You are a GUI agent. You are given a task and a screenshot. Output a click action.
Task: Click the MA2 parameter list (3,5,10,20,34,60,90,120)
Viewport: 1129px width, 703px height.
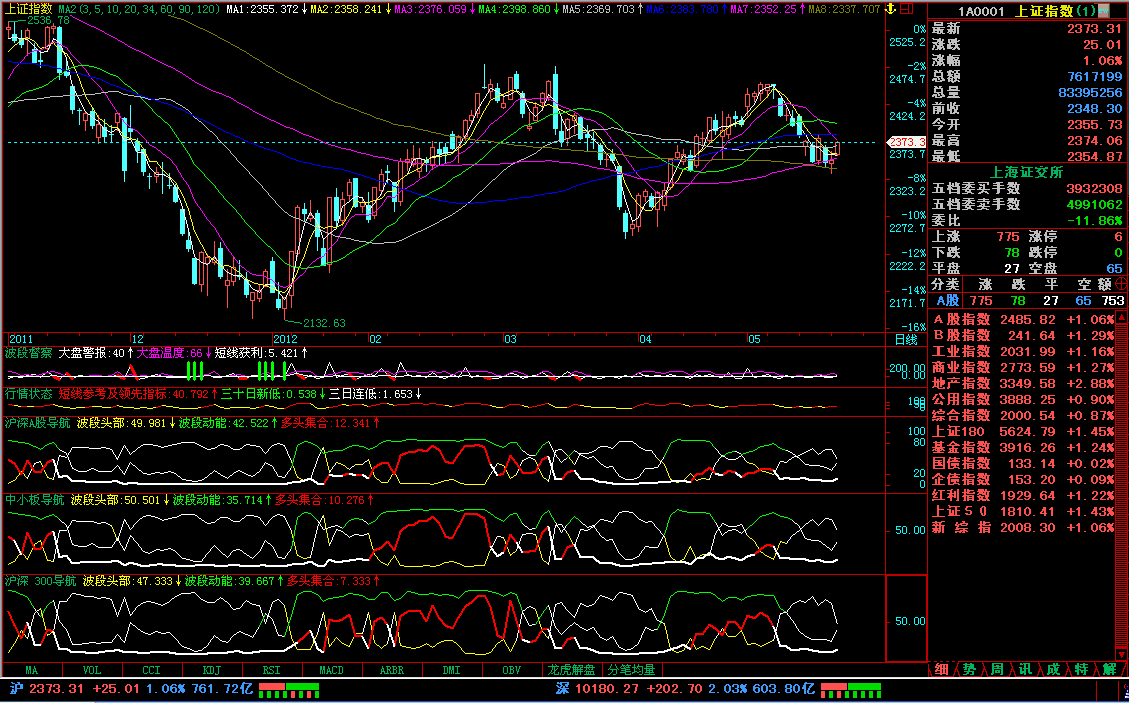point(139,9)
